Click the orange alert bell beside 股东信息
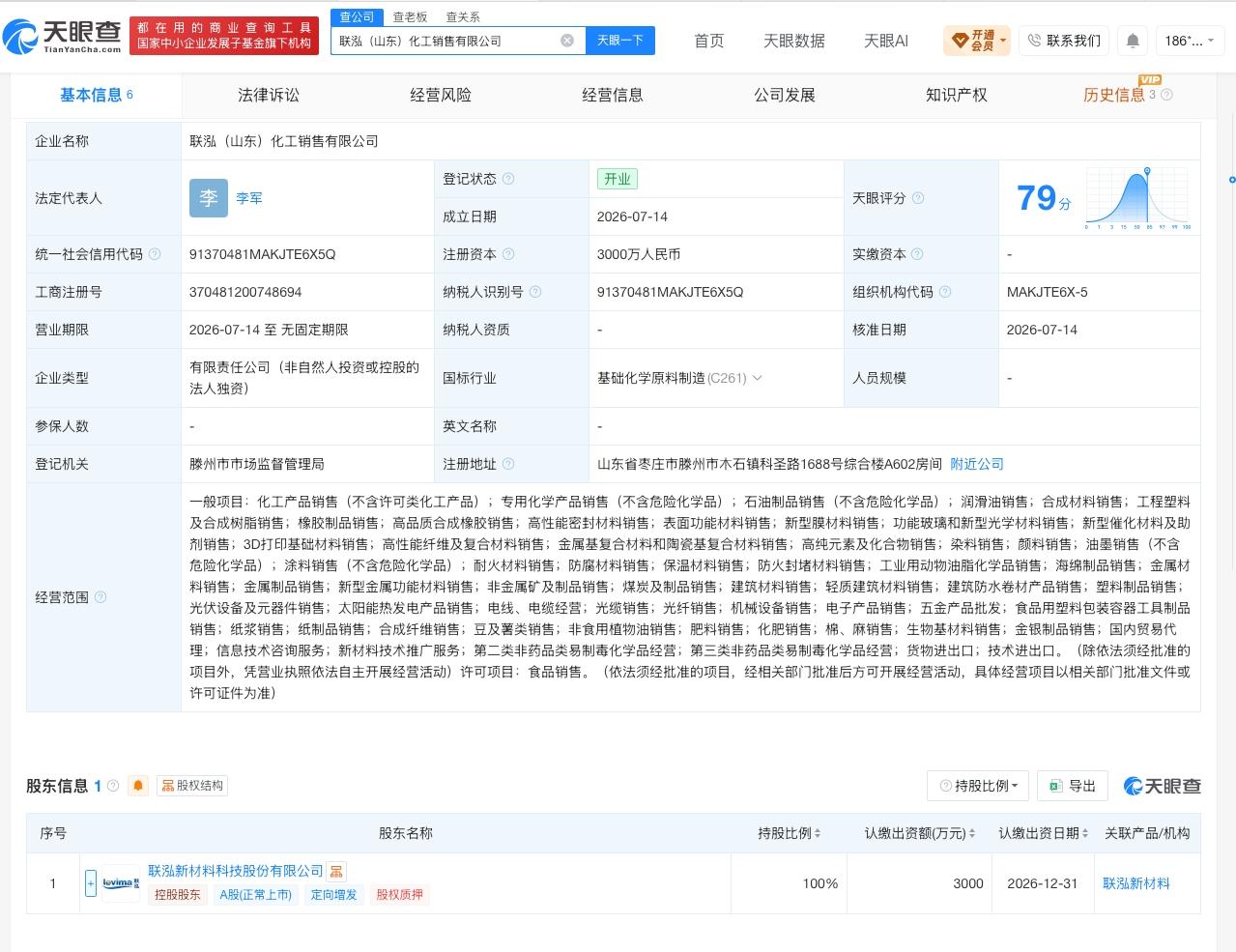 (x=138, y=786)
